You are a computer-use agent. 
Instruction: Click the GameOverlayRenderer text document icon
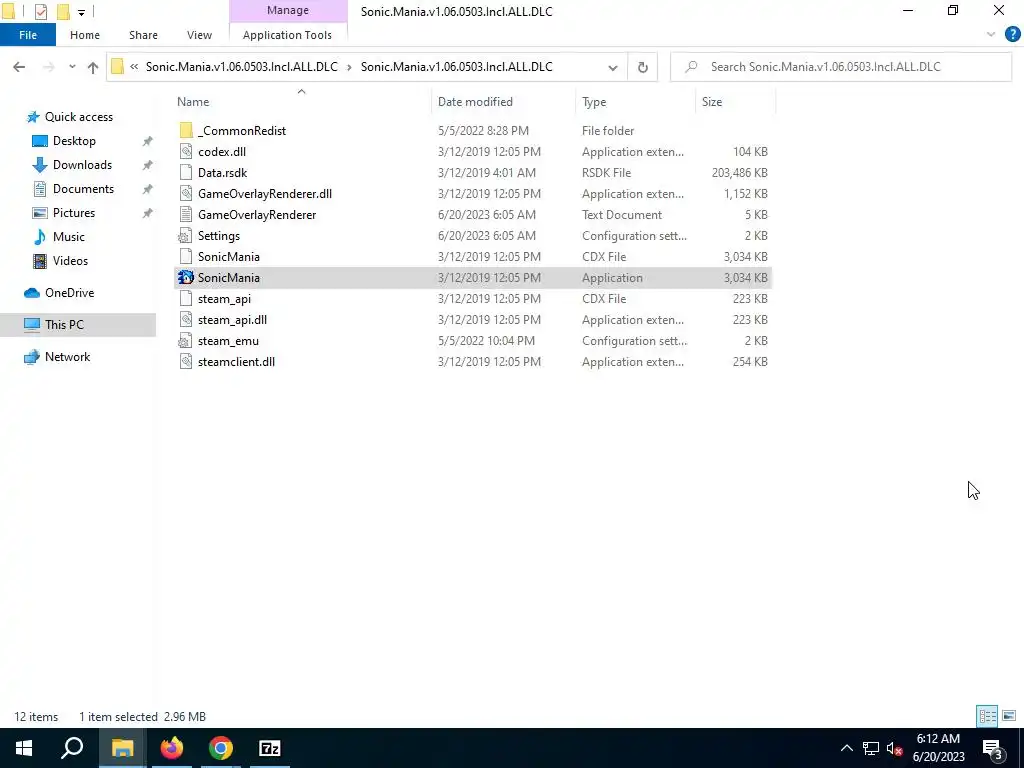(186, 214)
